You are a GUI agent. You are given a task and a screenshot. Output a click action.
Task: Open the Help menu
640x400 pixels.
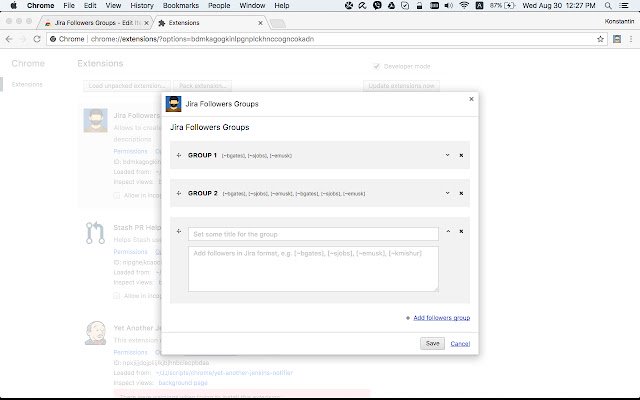coord(282,5)
